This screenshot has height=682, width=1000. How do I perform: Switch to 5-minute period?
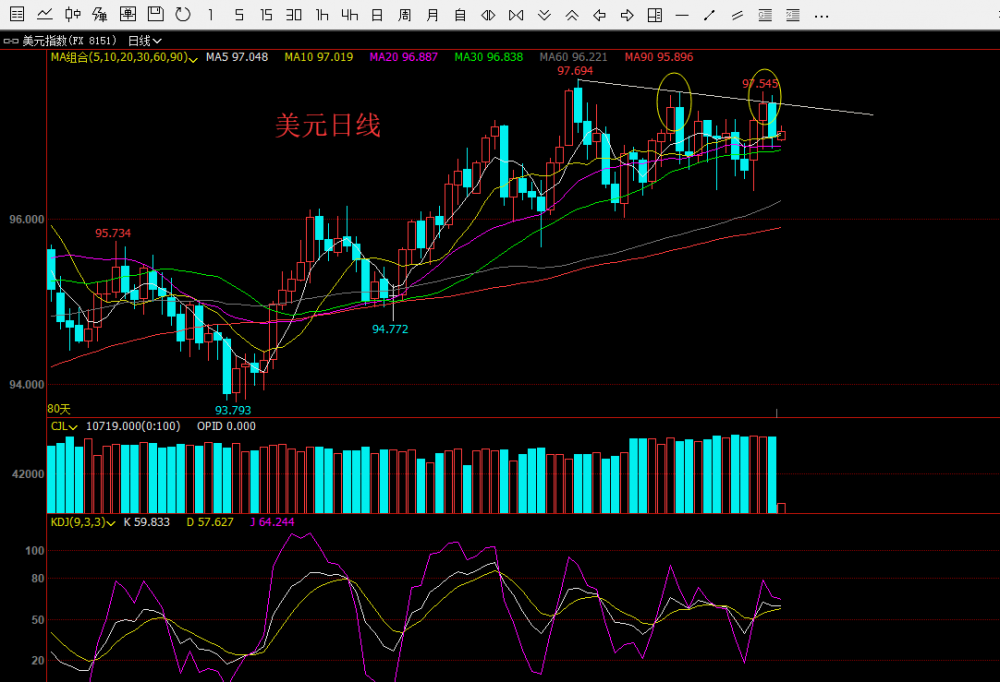tap(239, 14)
